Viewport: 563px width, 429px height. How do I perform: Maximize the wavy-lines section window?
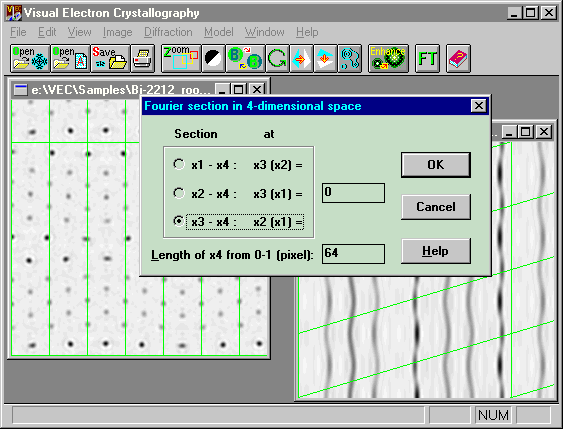[525, 132]
